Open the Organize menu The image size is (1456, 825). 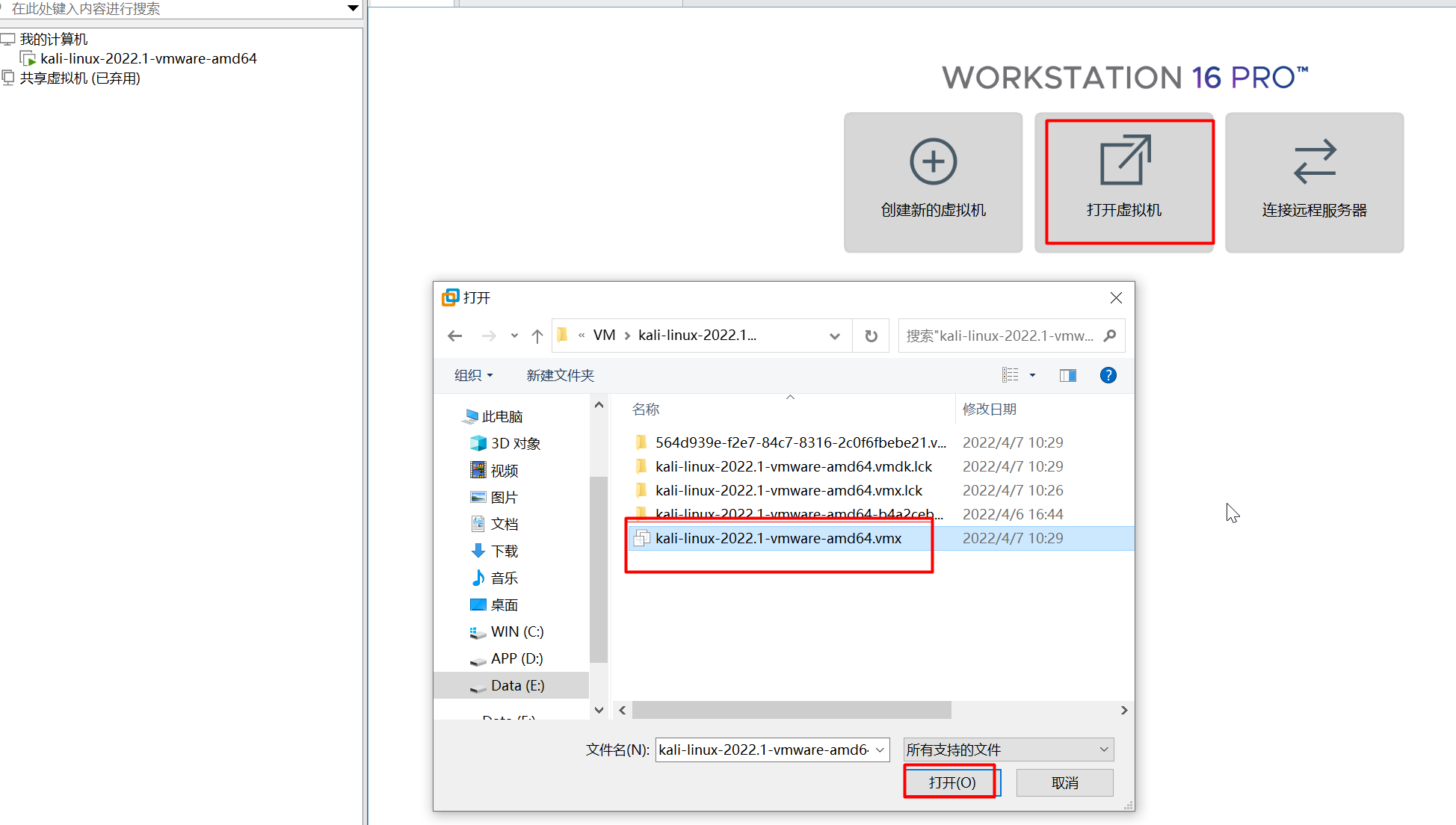coord(473,375)
